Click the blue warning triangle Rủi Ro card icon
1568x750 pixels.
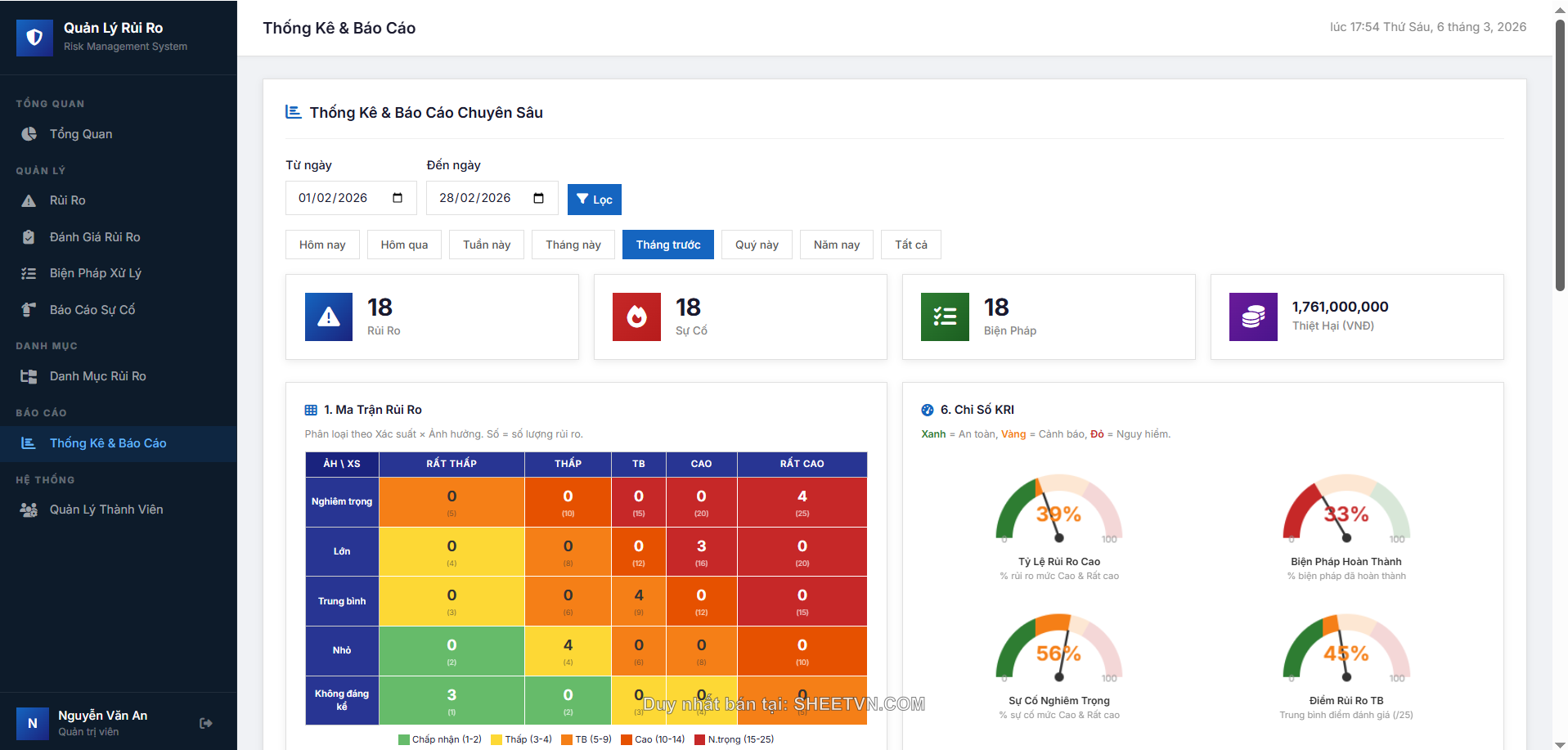click(328, 317)
